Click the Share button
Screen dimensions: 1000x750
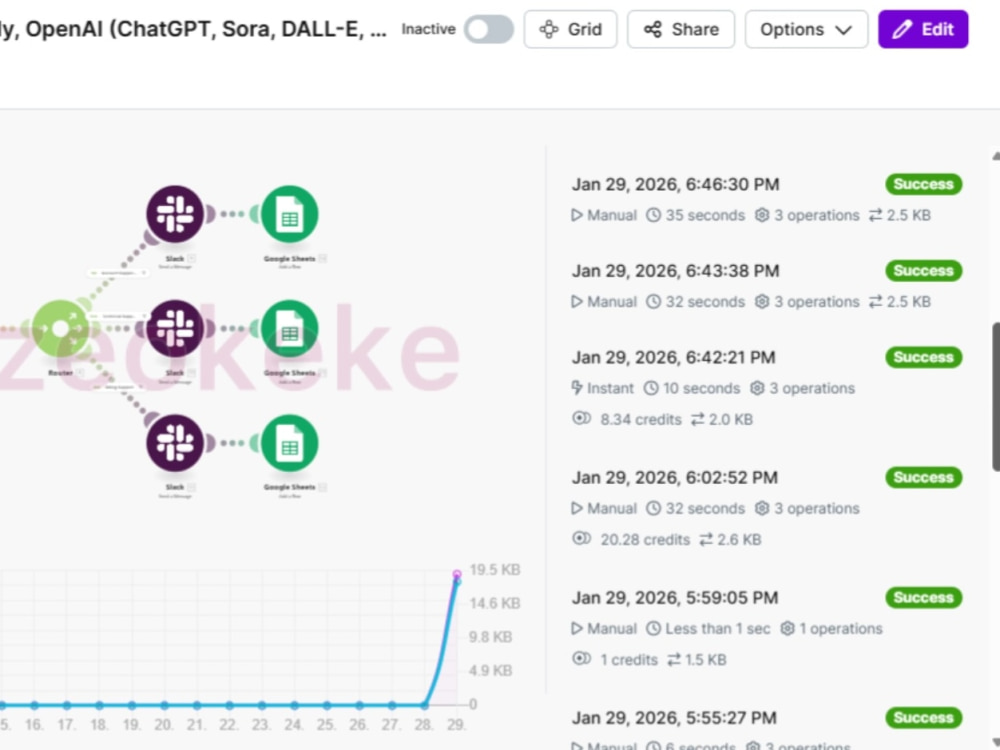pyautogui.click(x=680, y=29)
